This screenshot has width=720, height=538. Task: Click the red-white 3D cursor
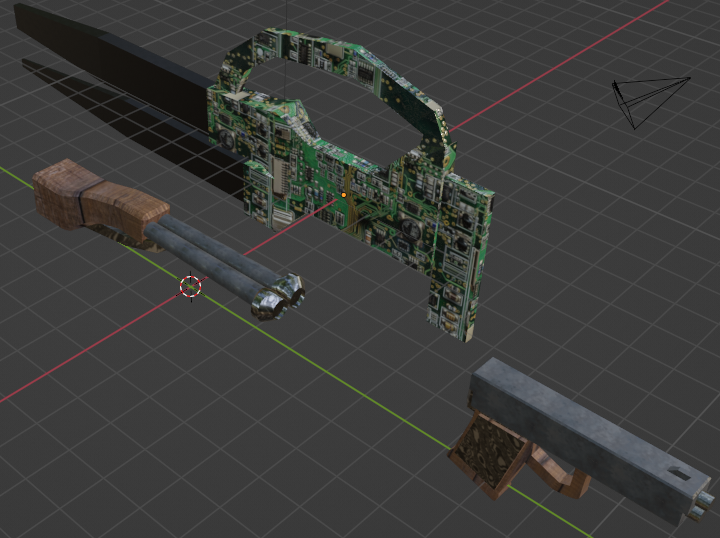click(191, 286)
